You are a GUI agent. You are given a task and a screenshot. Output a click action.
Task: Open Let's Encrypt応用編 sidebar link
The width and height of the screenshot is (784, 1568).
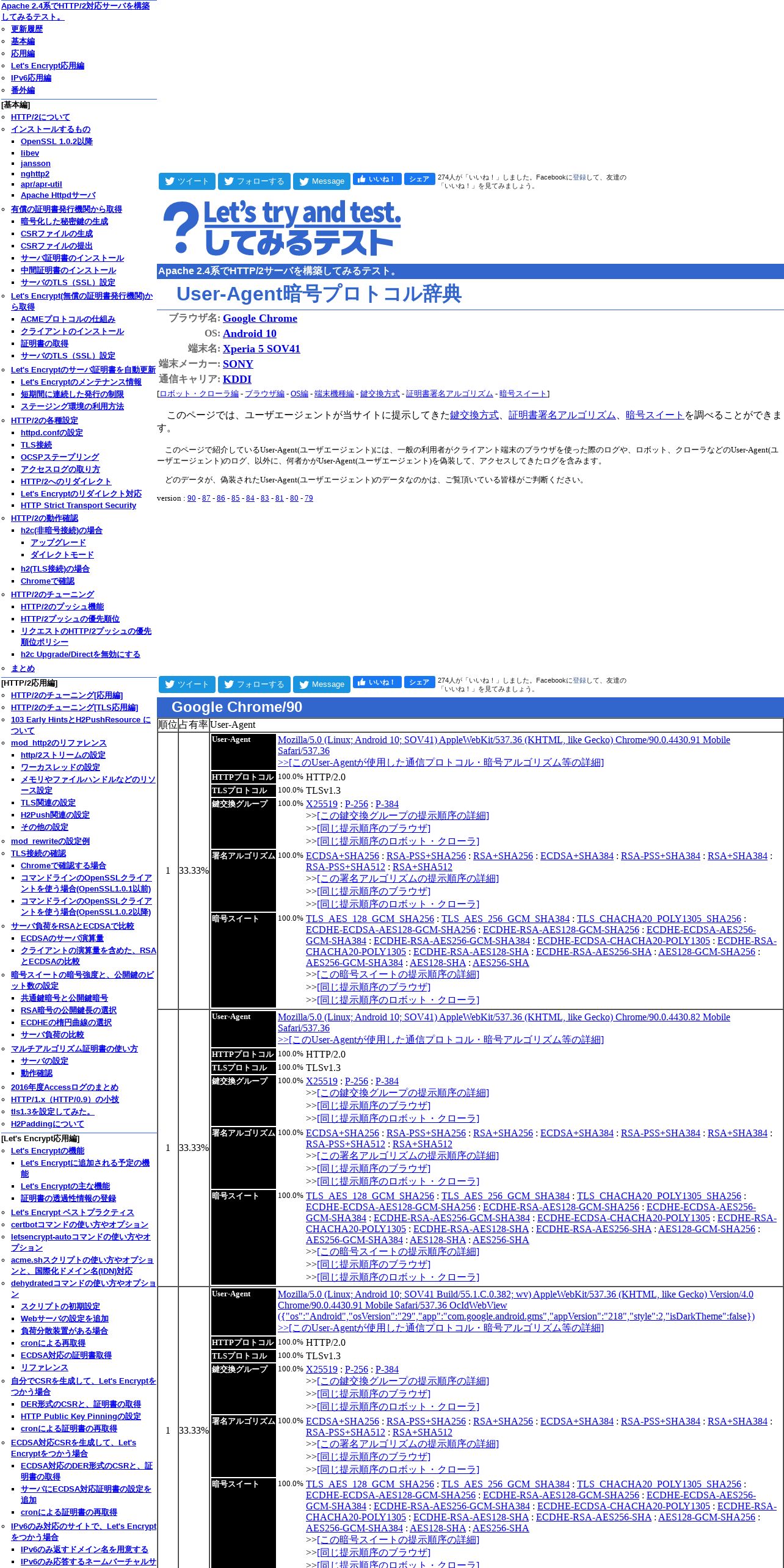48,66
